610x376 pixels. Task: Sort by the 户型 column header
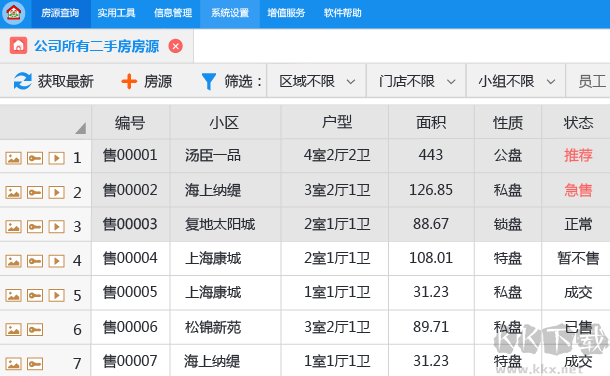point(335,122)
